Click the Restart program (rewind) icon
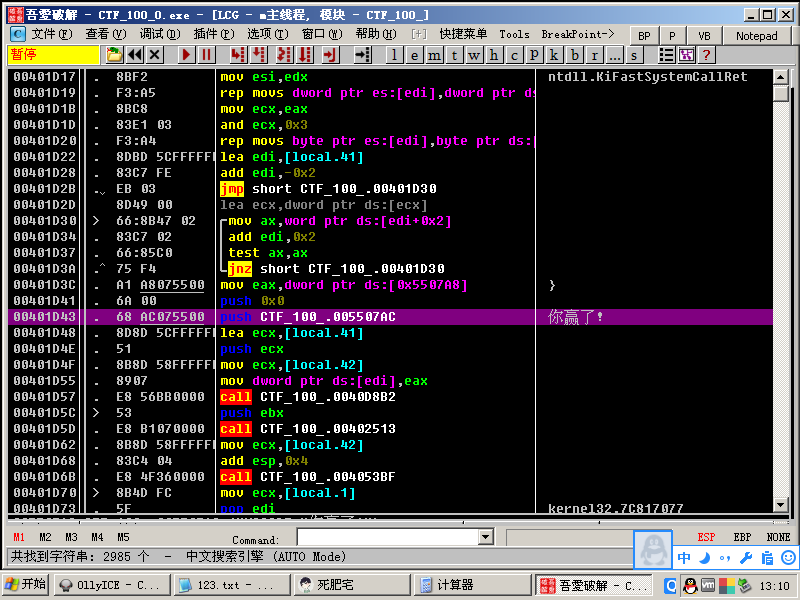The image size is (800, 600). [x=136, y=55]
